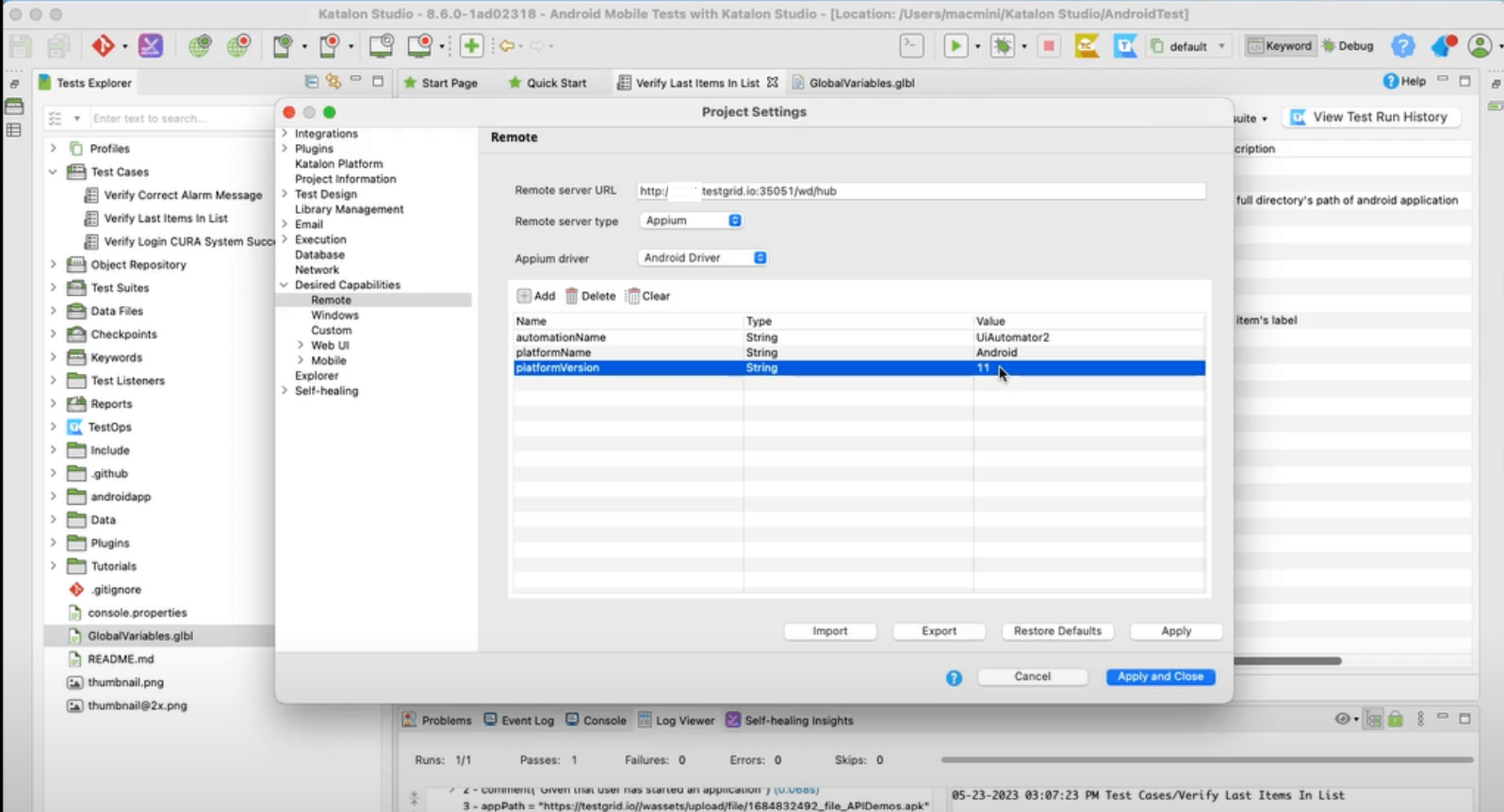
Task: Click the green Run play button
Action: (956, 45)
